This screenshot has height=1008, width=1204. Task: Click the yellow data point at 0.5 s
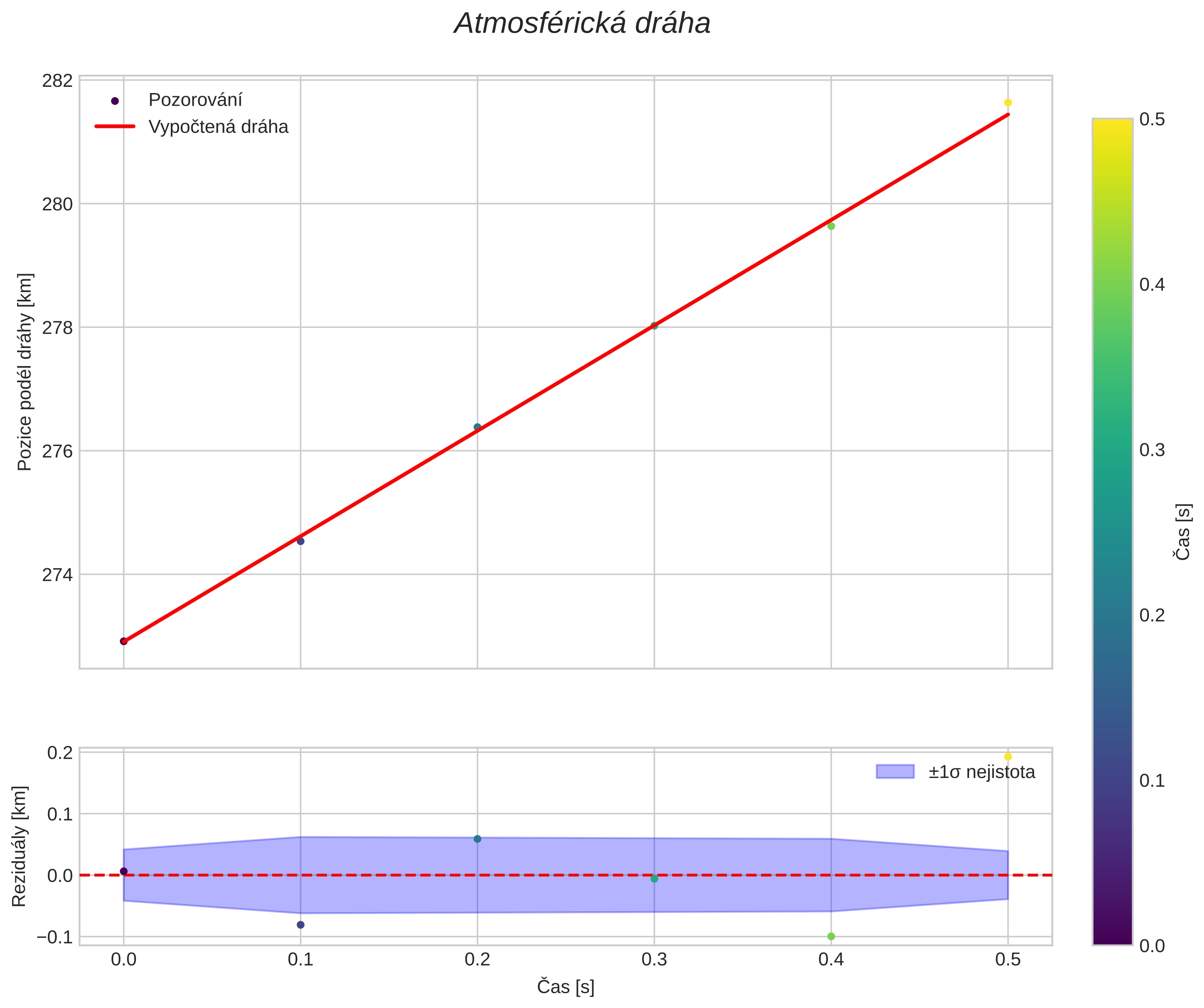point(1008,102)
